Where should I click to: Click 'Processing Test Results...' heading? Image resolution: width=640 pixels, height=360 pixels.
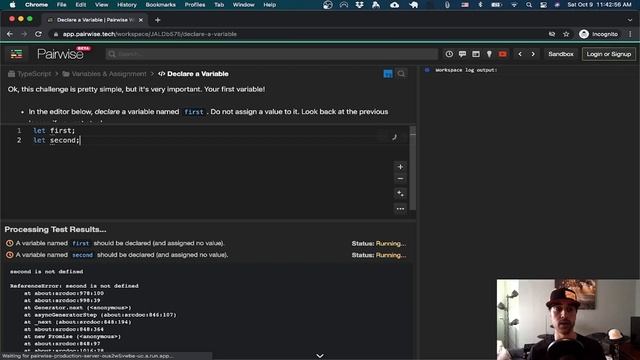tap(55, 229)
